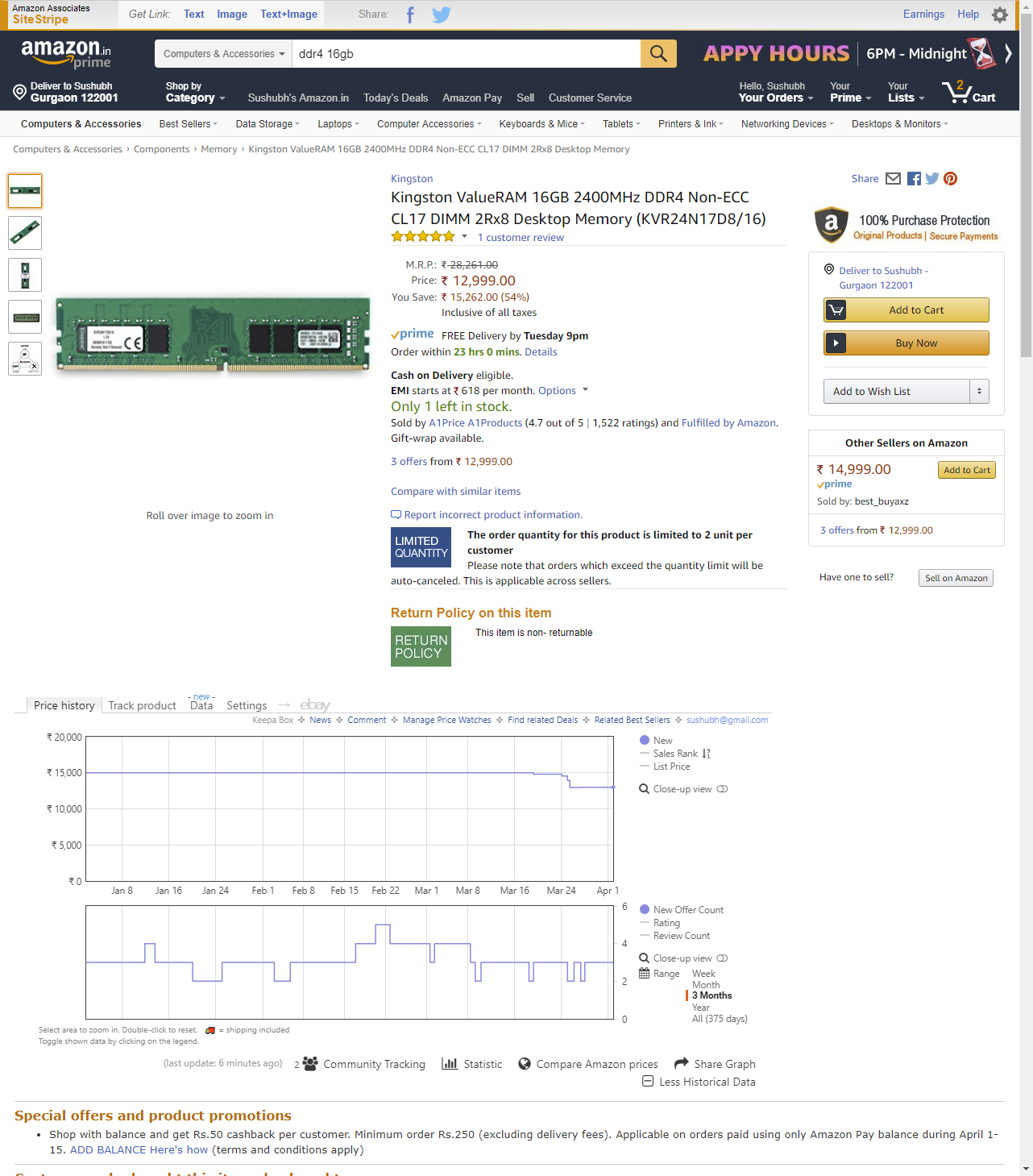Open Best Sellers submenu dropdown
The width and height of the screenshot is (1033, 1176).
189,124
